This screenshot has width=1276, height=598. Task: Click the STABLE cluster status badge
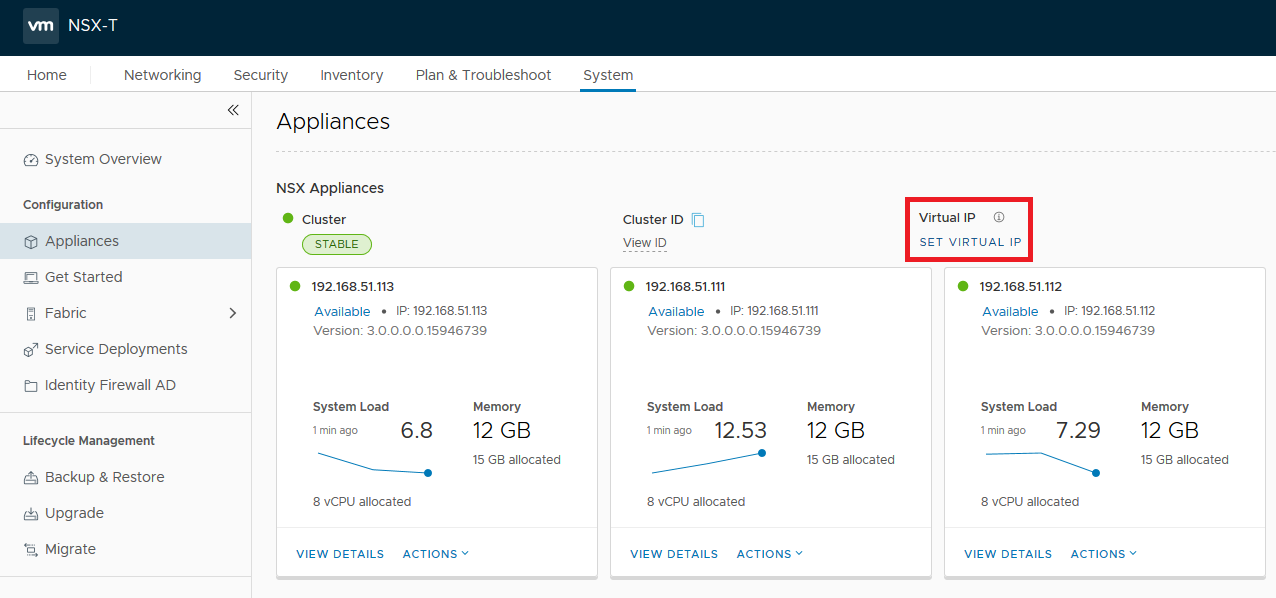click(x=336, y=244)
